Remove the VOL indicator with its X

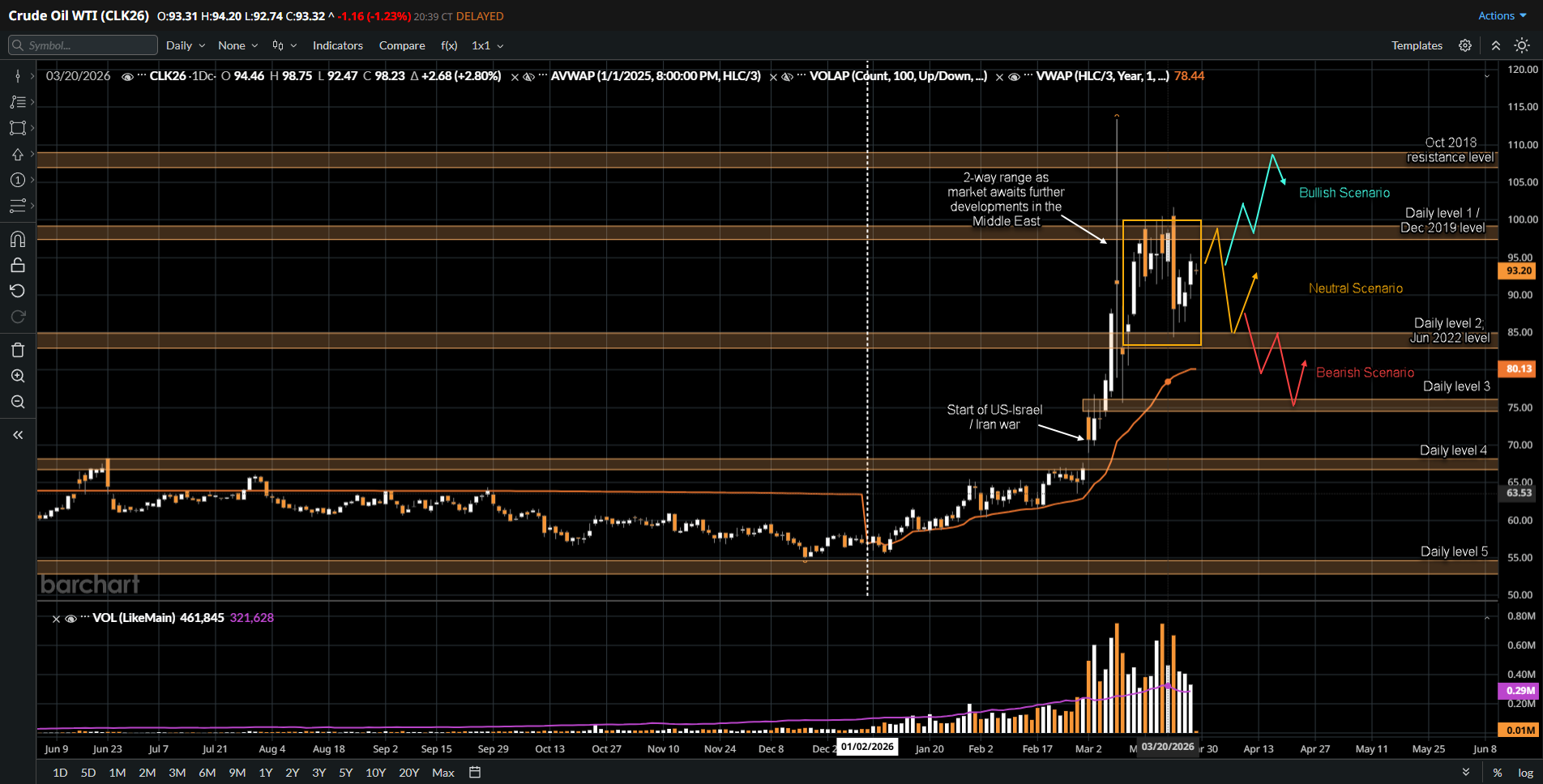tap(56, 619)
